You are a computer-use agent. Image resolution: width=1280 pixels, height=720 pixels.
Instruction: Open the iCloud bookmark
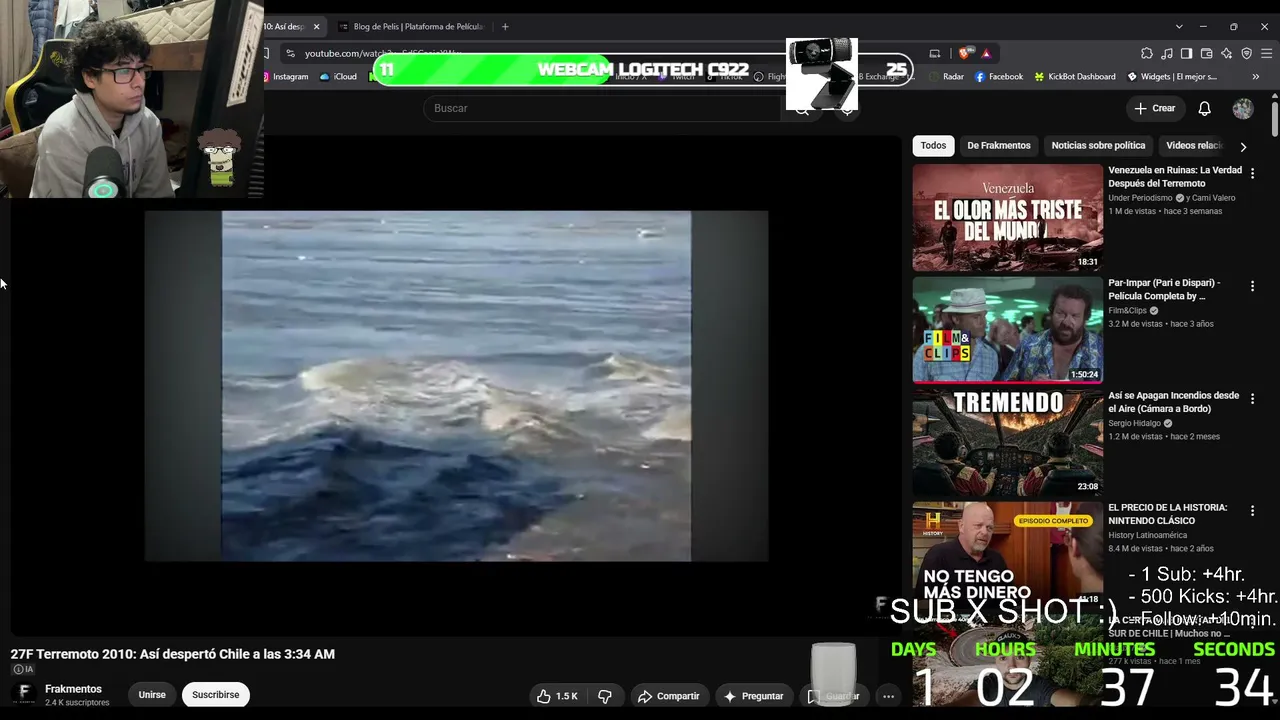[339, 76]
